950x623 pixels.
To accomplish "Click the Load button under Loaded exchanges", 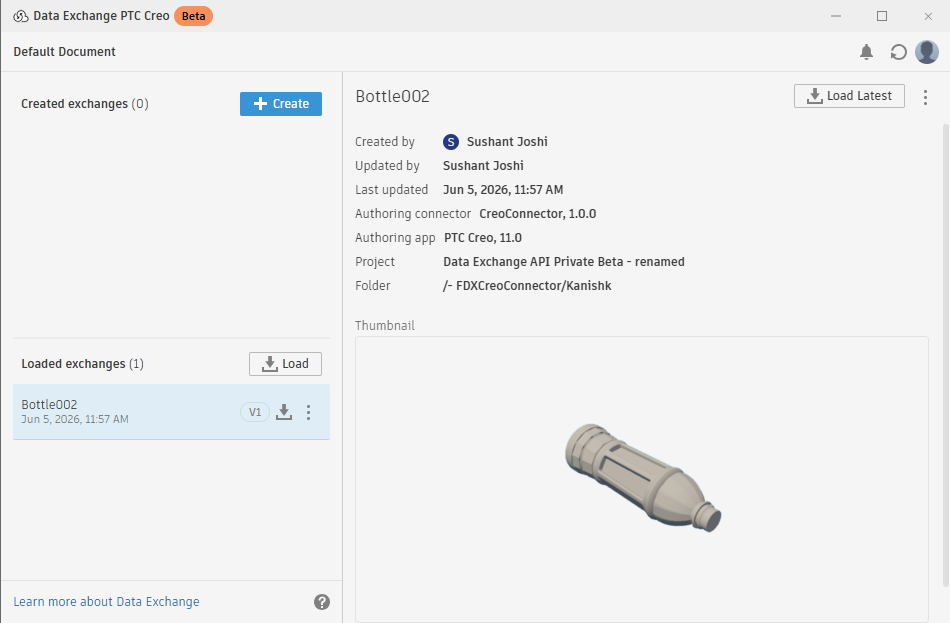I will (285, 364).
